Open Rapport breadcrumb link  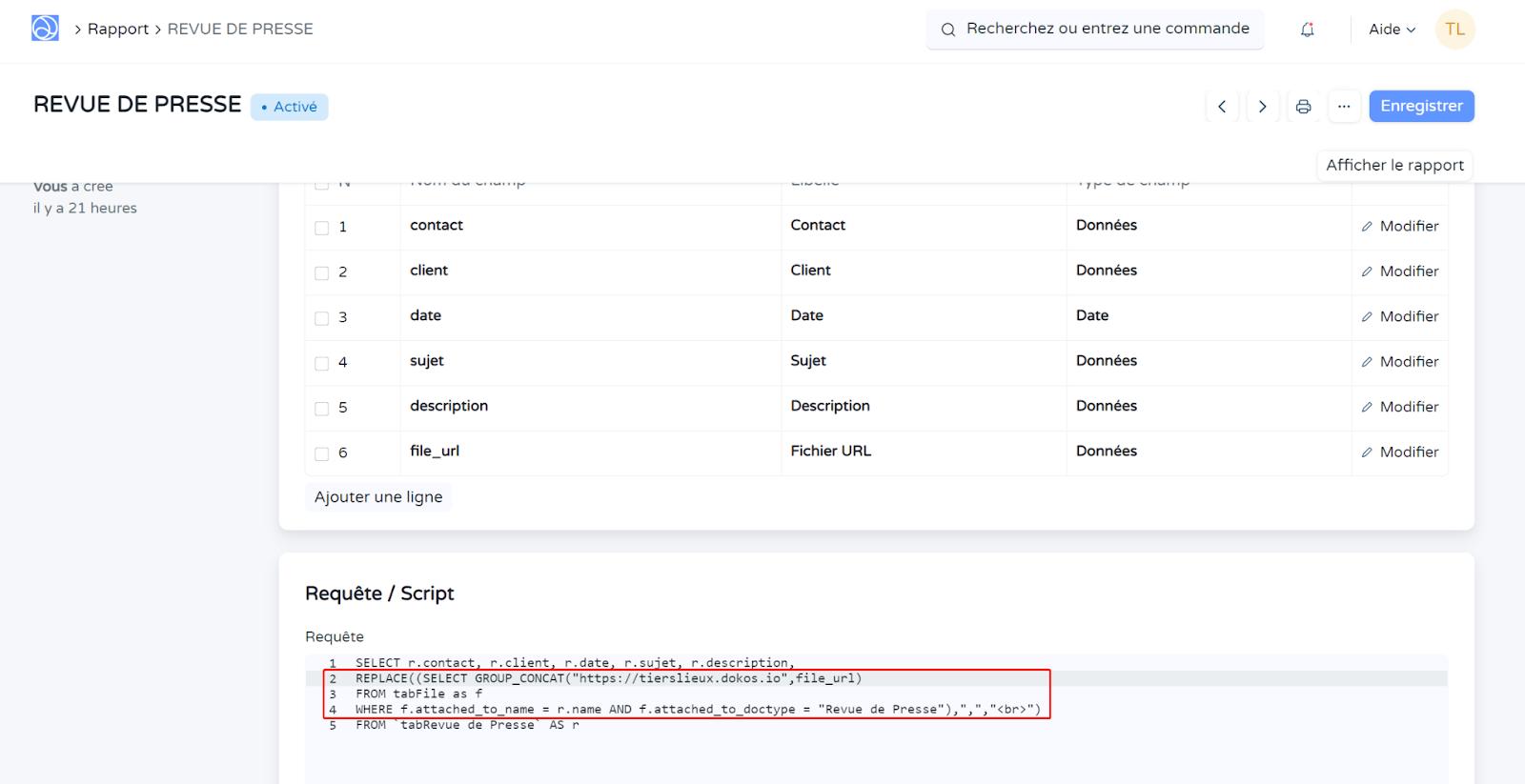coord(118,30)
